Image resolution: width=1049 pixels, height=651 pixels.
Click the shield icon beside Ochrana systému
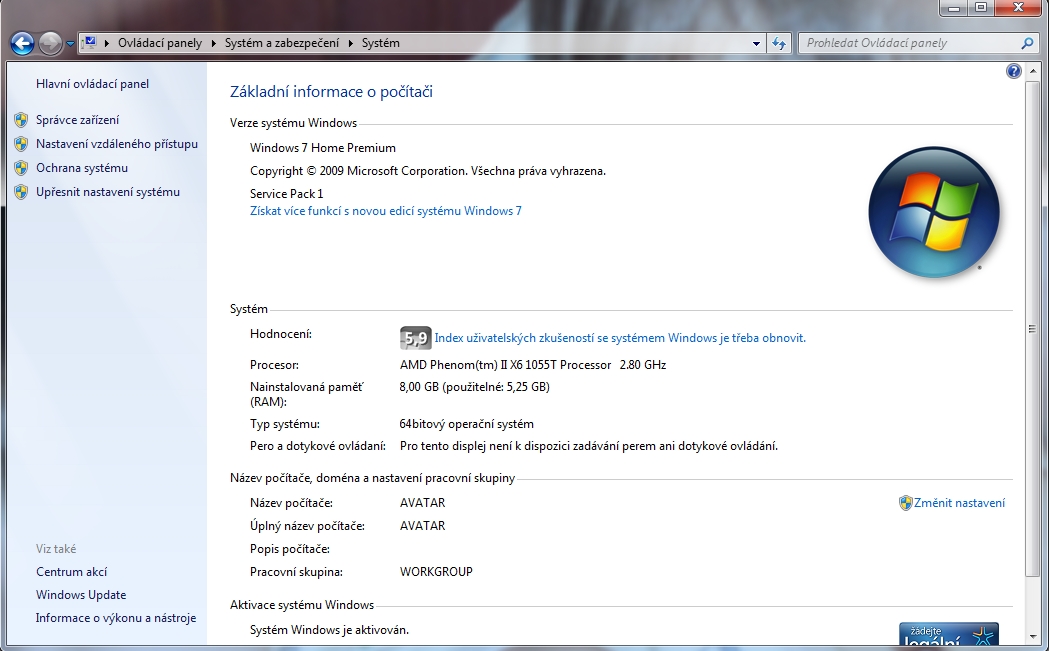pos(21,168)
